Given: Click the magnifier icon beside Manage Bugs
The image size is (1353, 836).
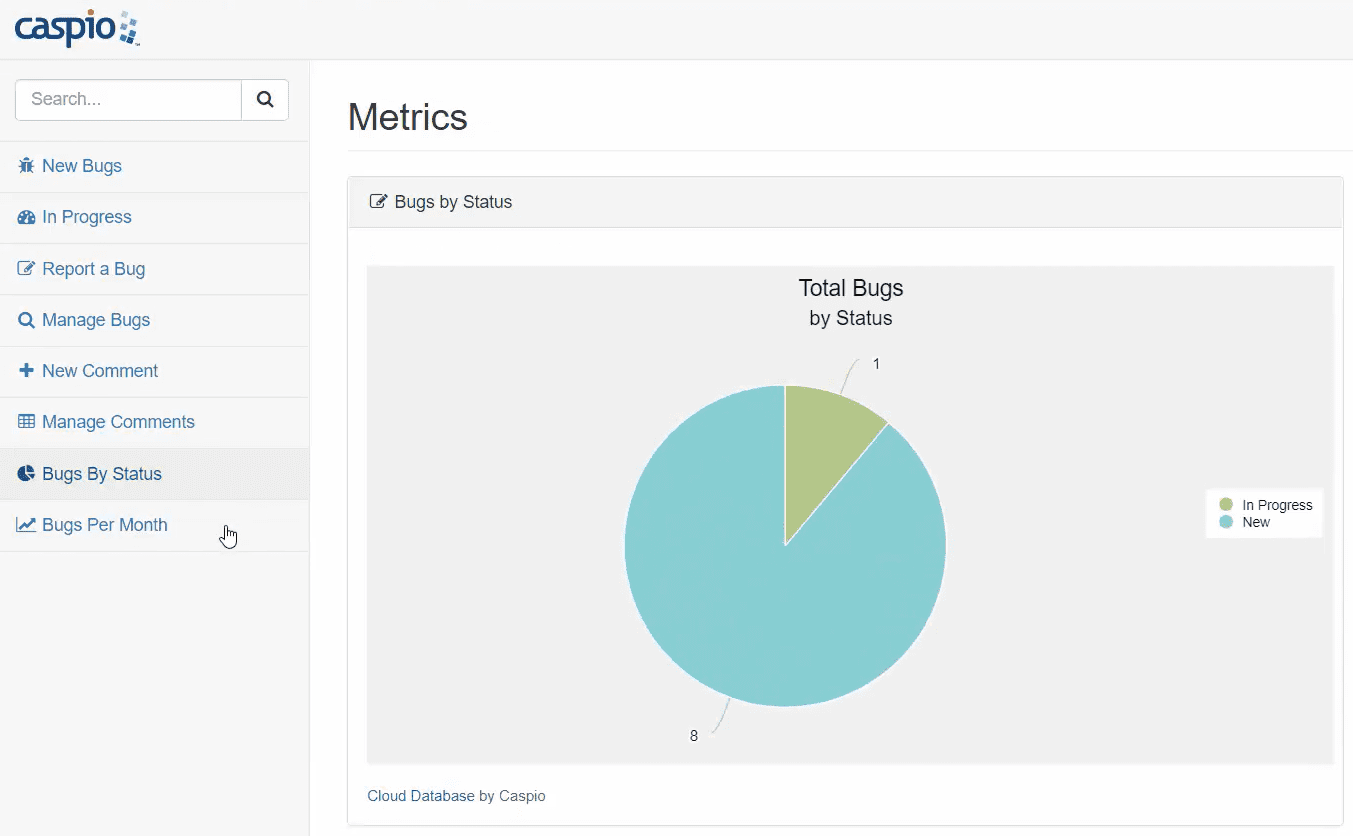Looking at the screenshot, I should pyautogui.click(x=26, y=321).
